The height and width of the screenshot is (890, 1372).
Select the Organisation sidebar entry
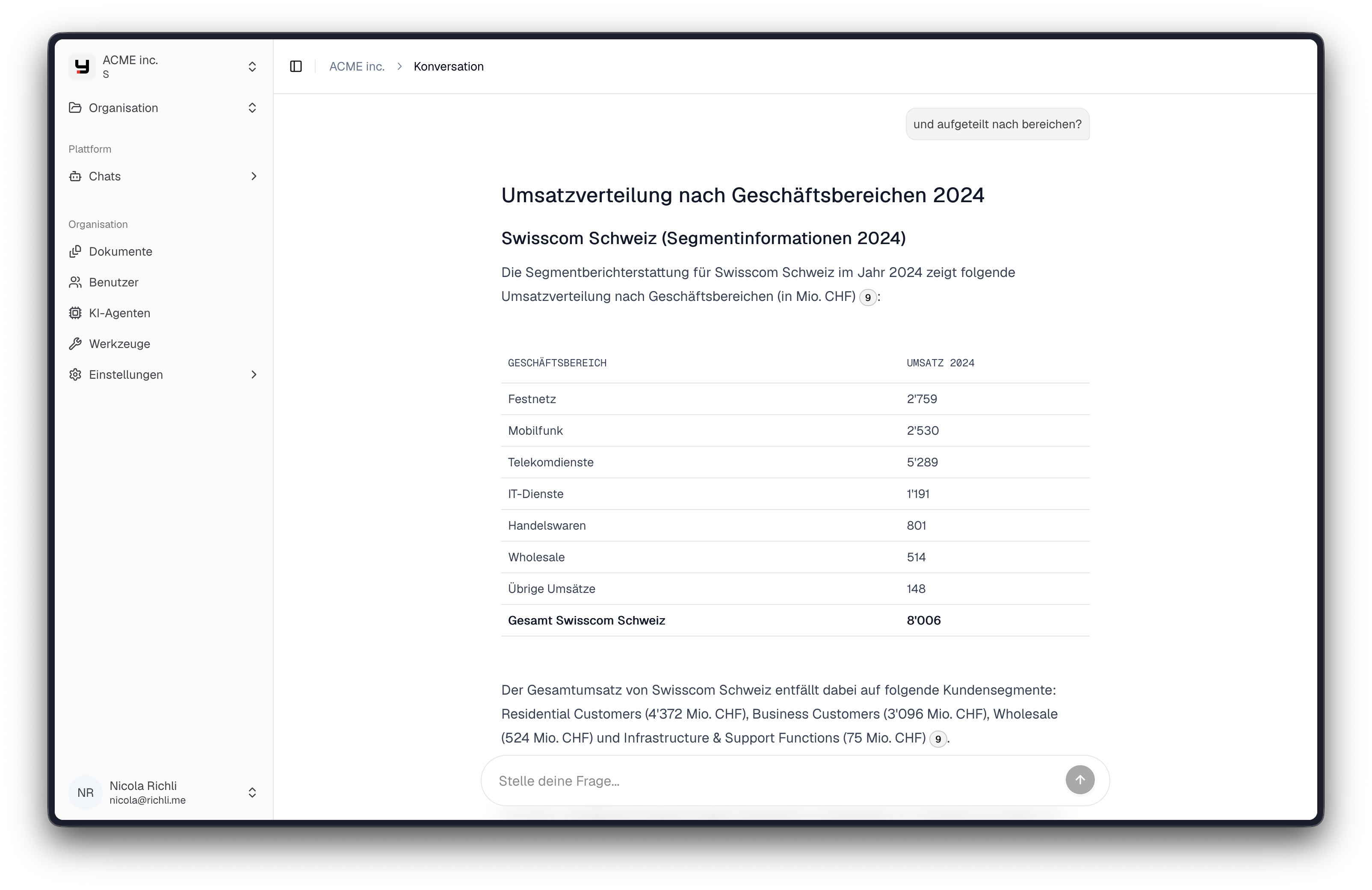164,108
